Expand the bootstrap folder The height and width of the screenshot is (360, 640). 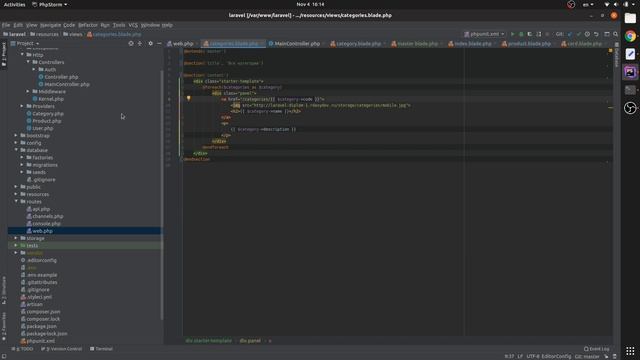point(16,136)
